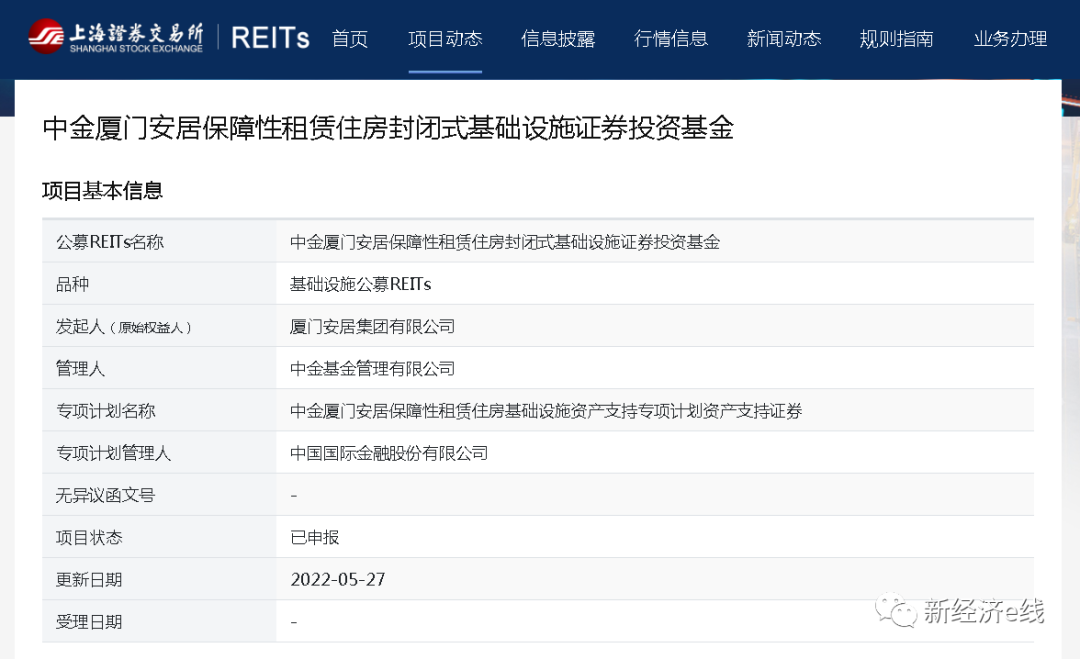This screenshot has width=1080, height=659.
Task: Navigate to 新闻动态 menu
Action: pos(784,39)
